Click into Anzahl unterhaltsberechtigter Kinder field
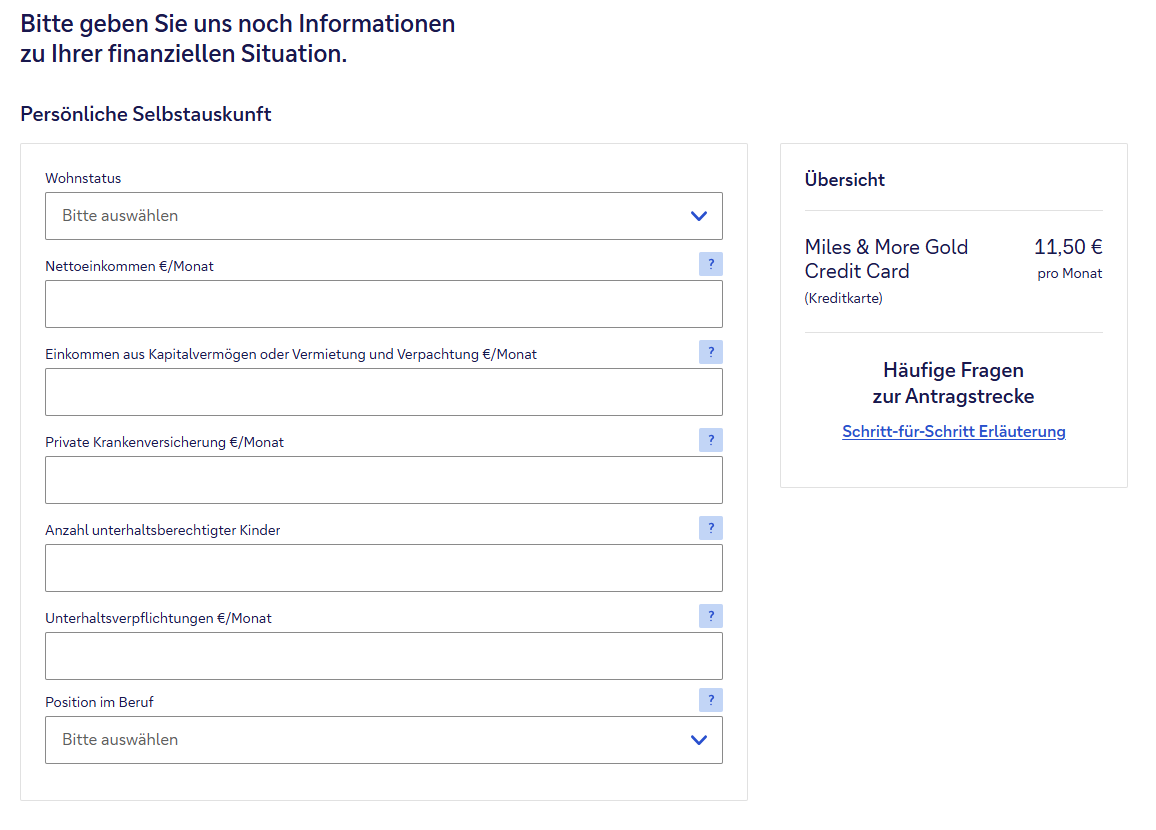Viewport: 1156px width, 830px height. (383, 568)
